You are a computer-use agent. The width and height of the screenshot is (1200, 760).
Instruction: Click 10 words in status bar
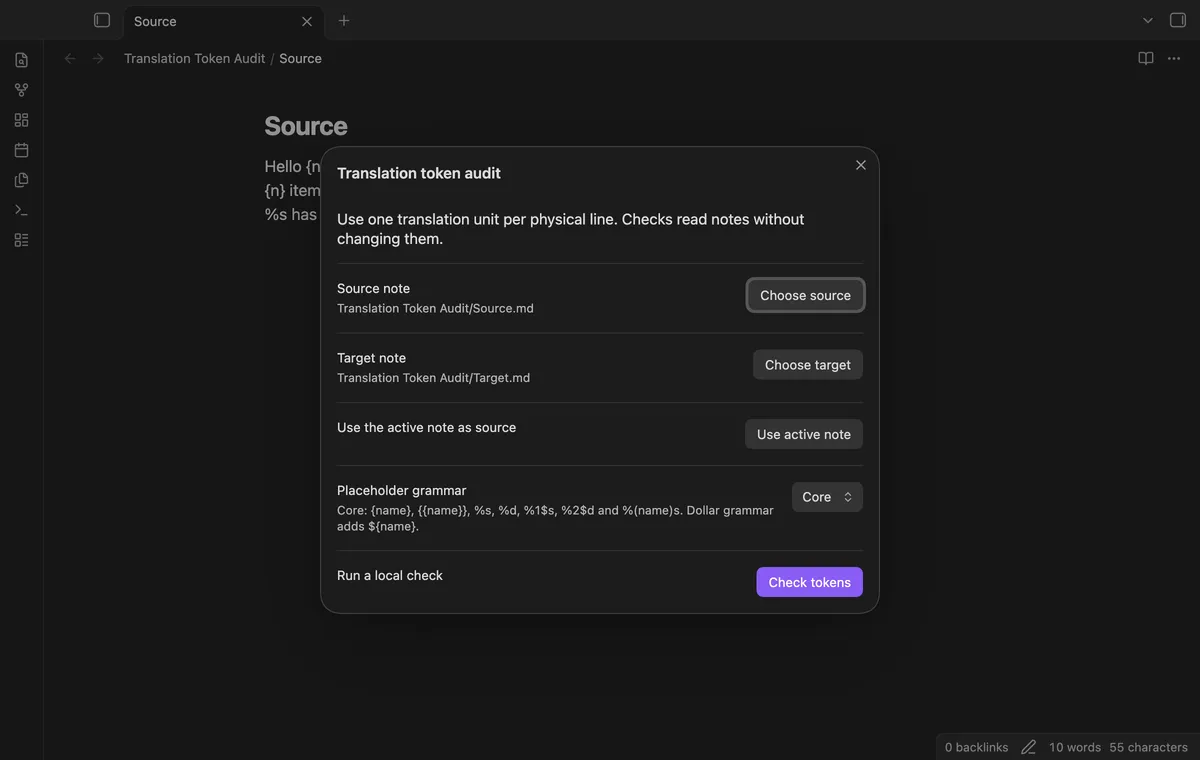1075,747
